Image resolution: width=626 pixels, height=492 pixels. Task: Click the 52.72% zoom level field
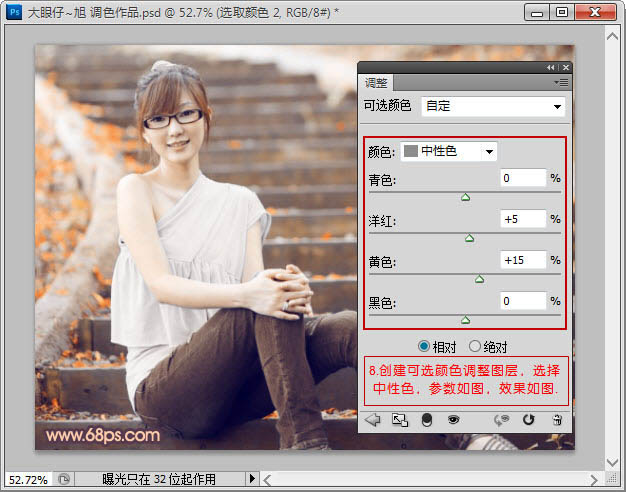[x=27, y=480]
